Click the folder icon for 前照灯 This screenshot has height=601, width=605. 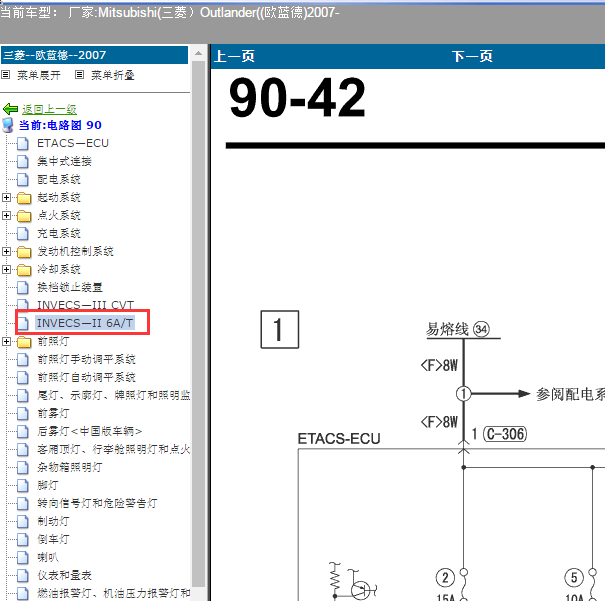(x=24, y=341)
